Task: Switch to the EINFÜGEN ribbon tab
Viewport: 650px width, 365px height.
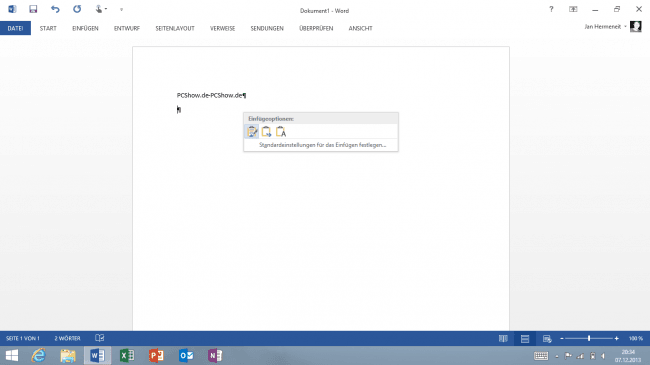Action: [x=85, y=28]
